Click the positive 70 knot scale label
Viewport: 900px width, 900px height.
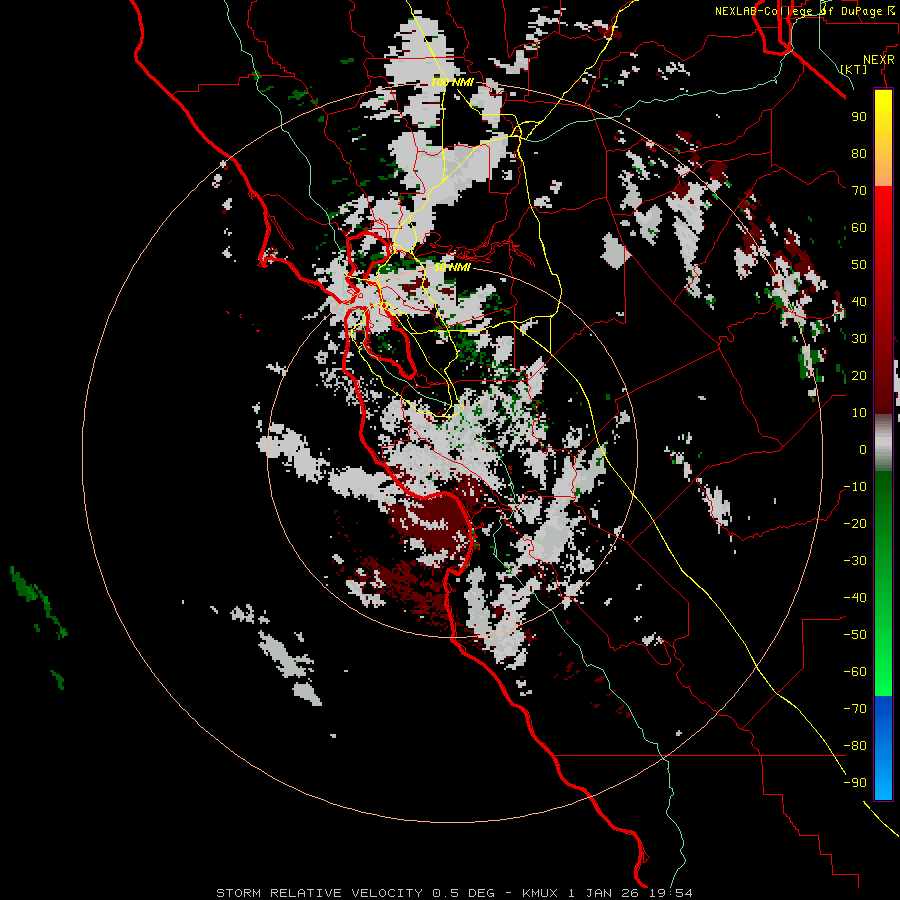[859, 191]
